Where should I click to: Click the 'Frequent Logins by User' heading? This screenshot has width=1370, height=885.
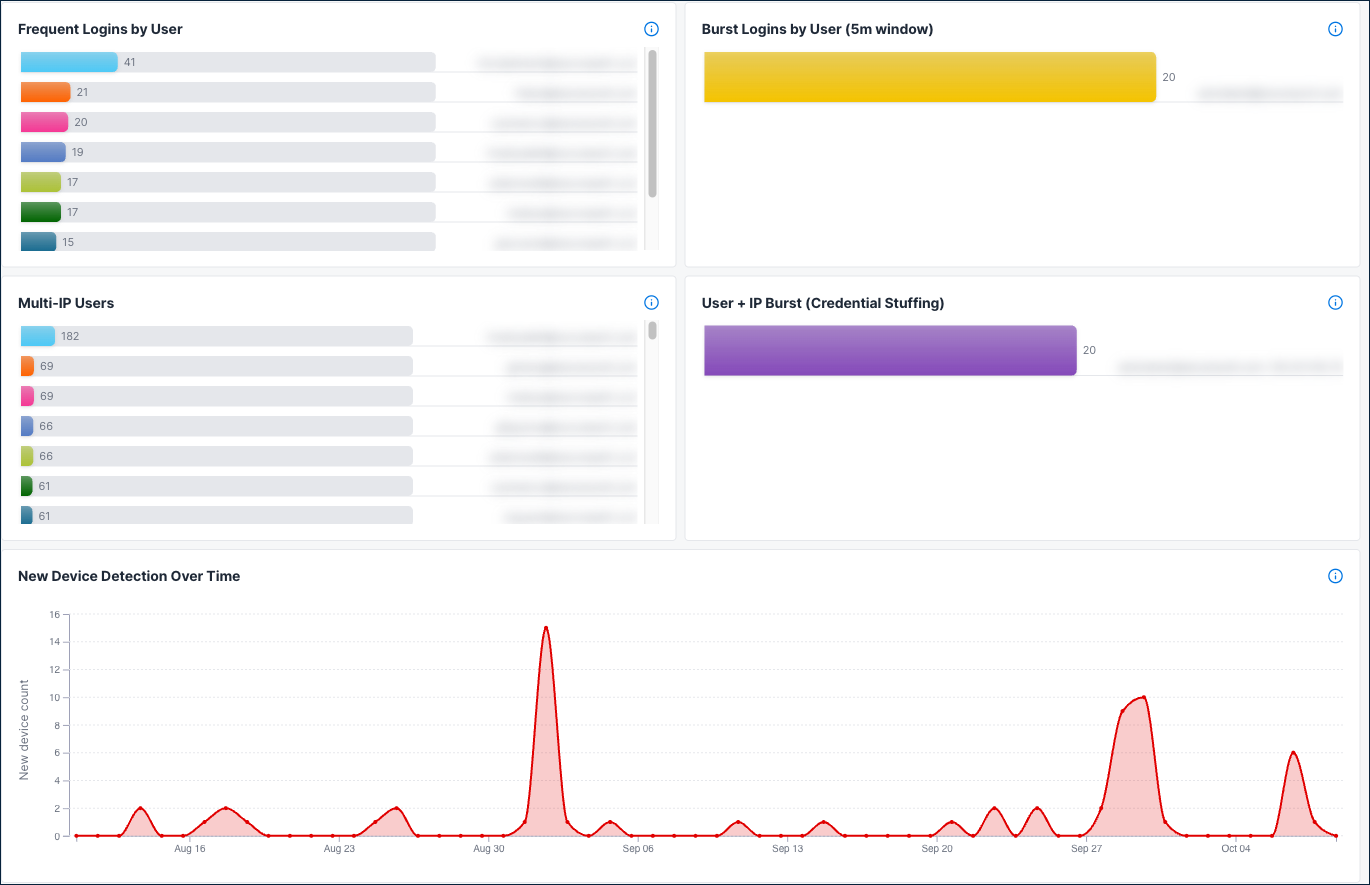click(x=100, y=29)
